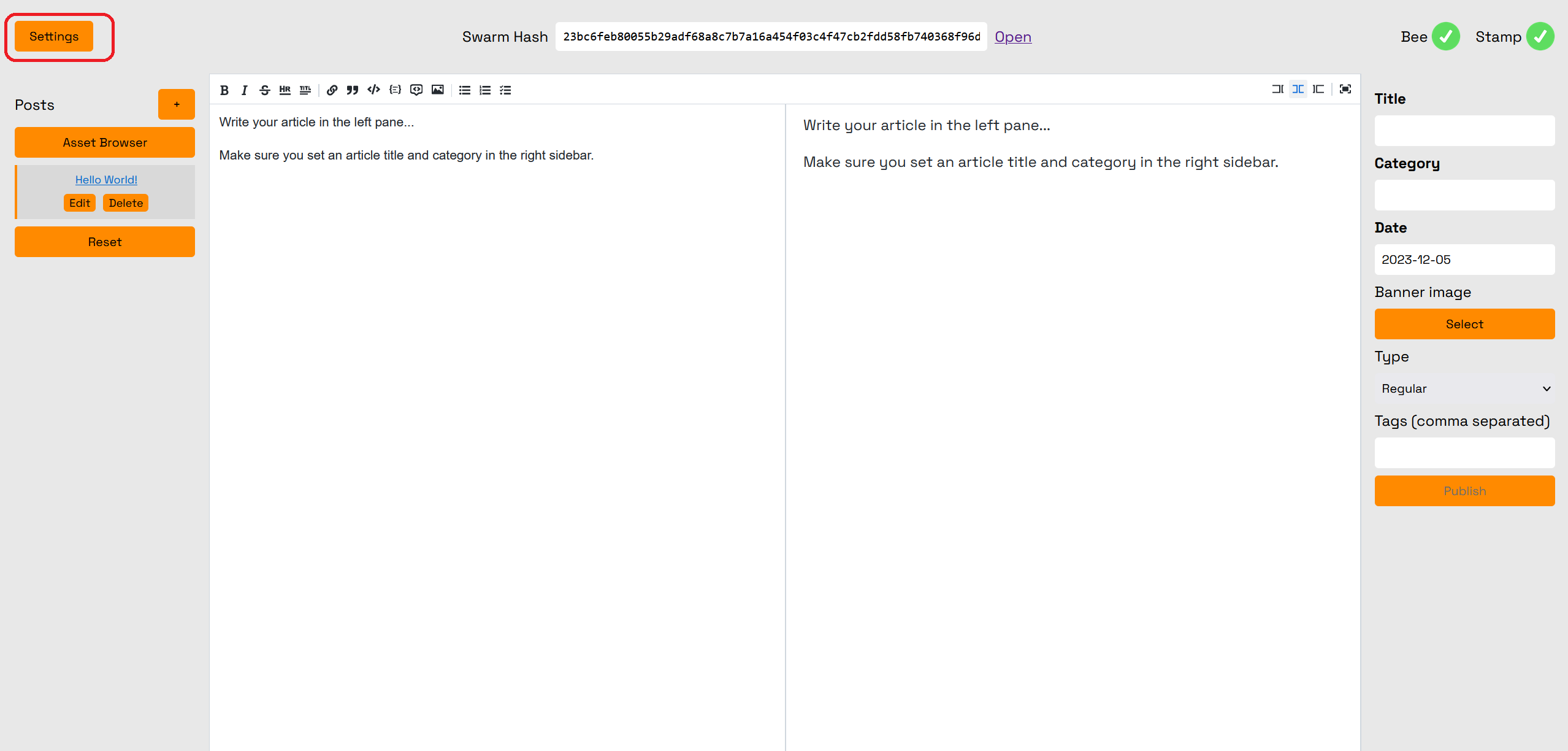1568x751 pixels.
Task: Insert an unordered bullet list
Action: (x=464, y=90)
